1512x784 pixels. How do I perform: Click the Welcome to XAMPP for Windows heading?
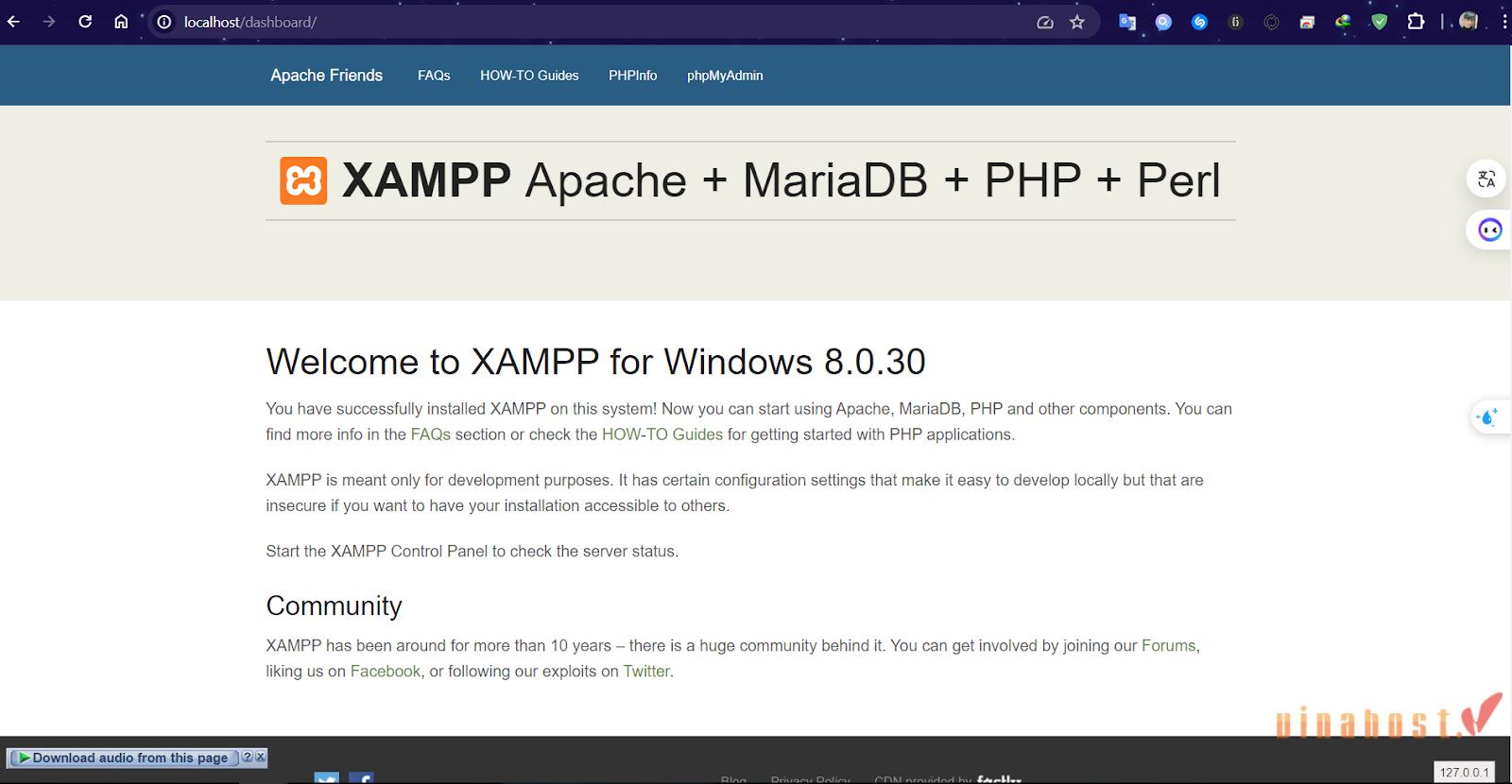[595, 362]
